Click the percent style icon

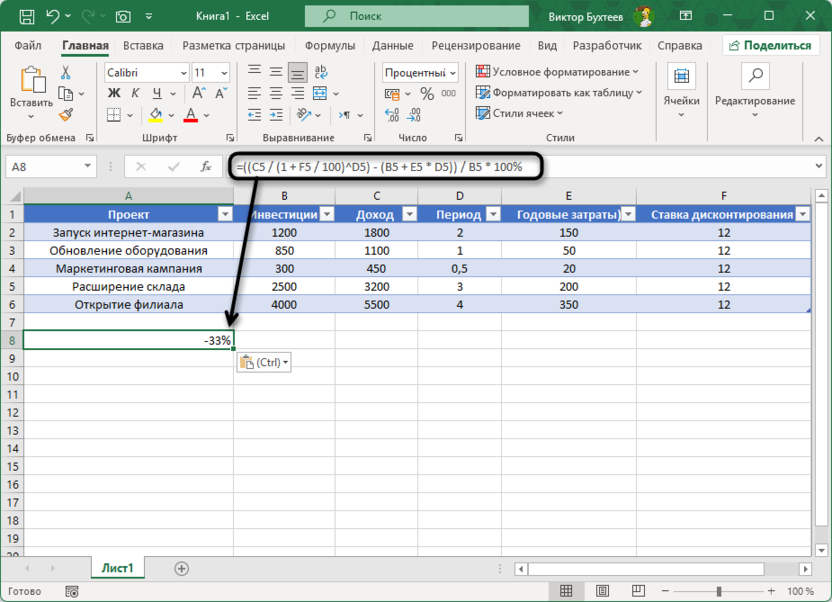[x=427, y=93]
